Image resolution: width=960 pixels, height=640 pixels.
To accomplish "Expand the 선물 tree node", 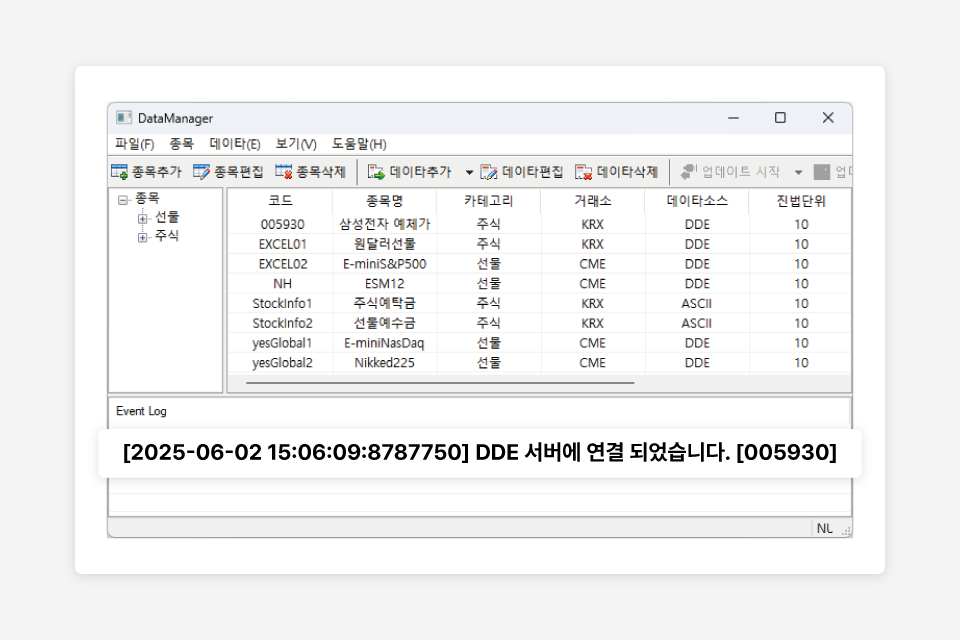I will coord(143,218).
